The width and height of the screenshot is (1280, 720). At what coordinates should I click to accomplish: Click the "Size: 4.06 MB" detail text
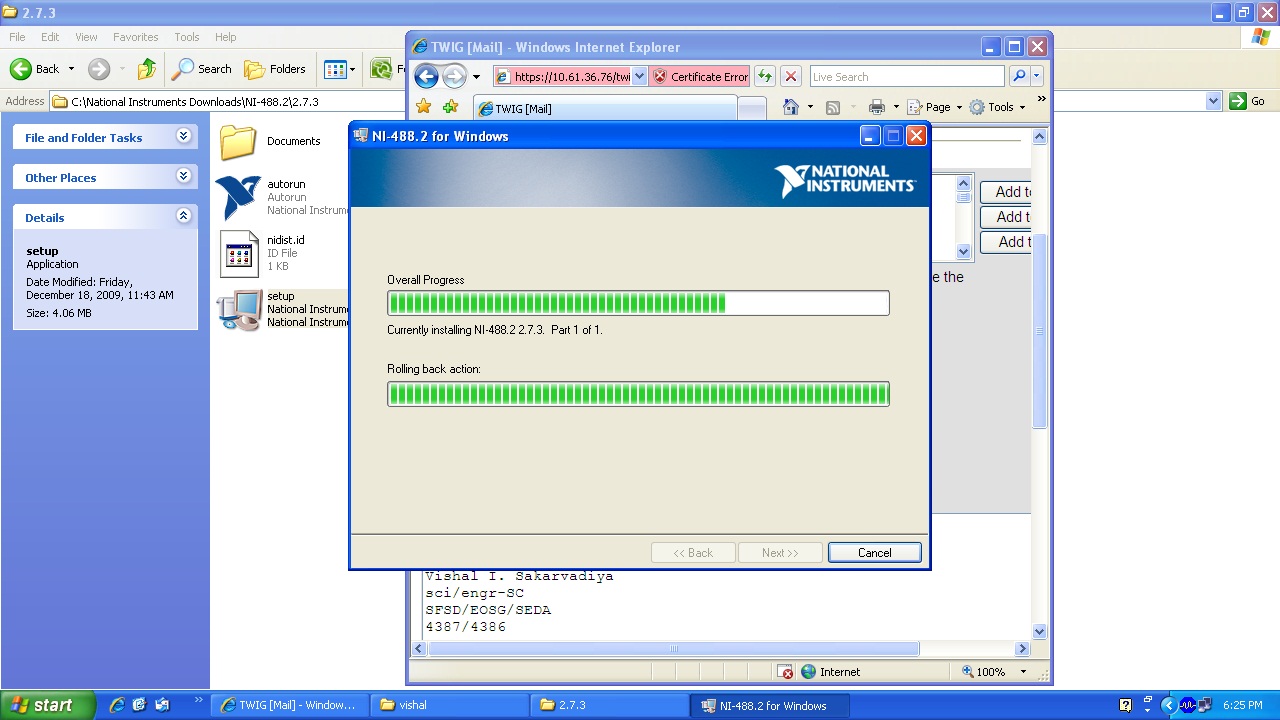coord(59,313)
